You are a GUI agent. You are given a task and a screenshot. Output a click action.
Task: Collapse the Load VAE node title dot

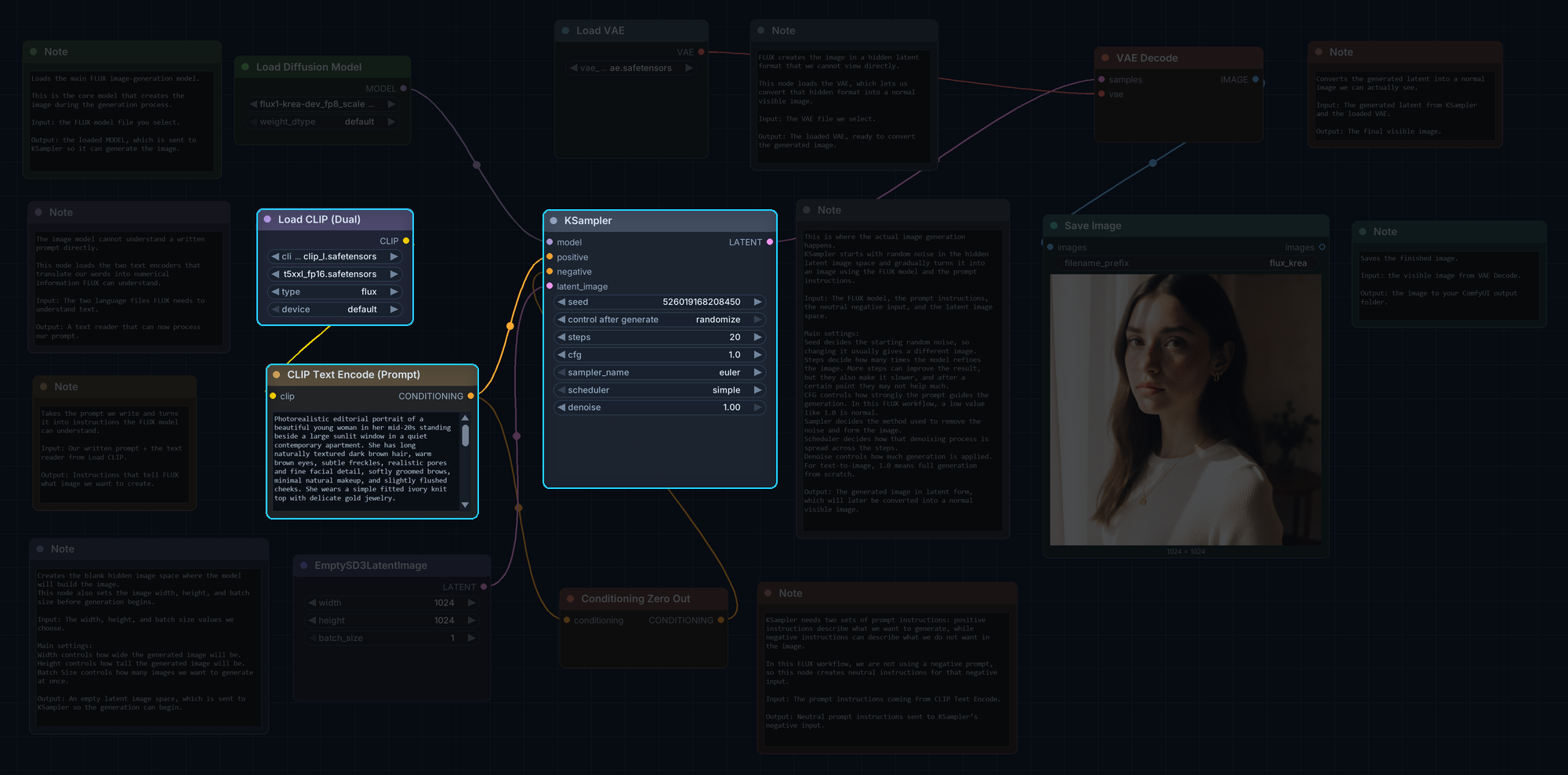click(x=565, y=31)
